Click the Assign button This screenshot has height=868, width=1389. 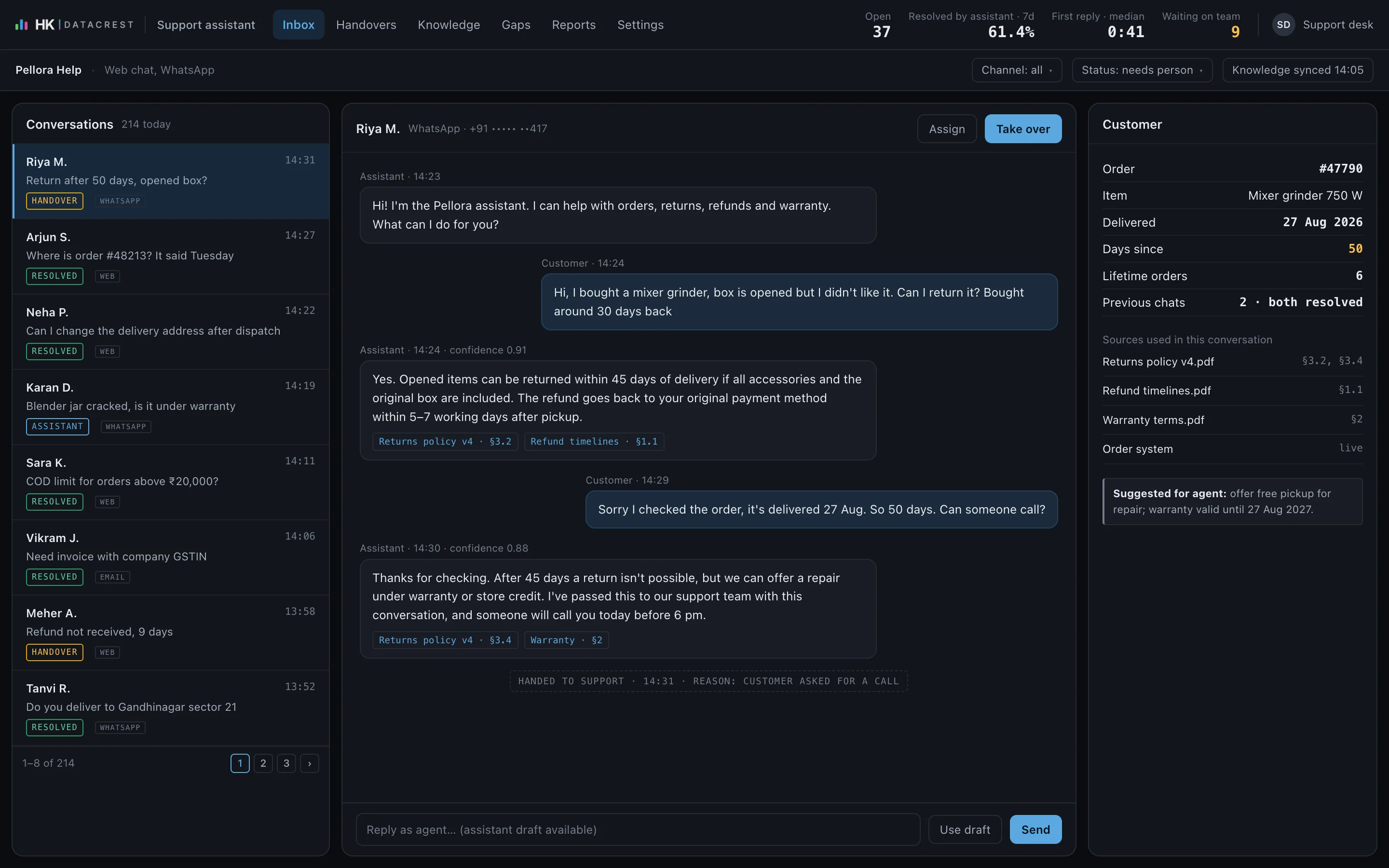pos(947,129)
